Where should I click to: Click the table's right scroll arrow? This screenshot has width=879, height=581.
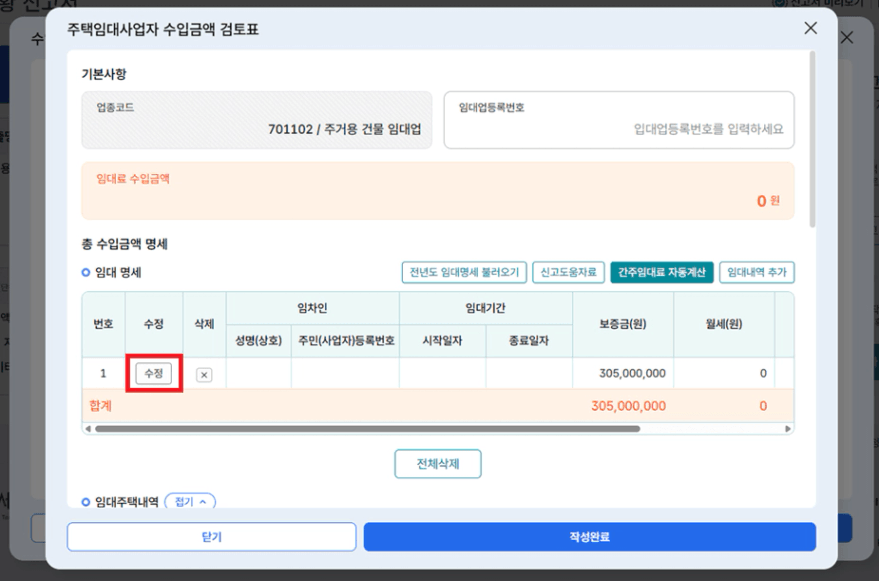coord(788,429)
